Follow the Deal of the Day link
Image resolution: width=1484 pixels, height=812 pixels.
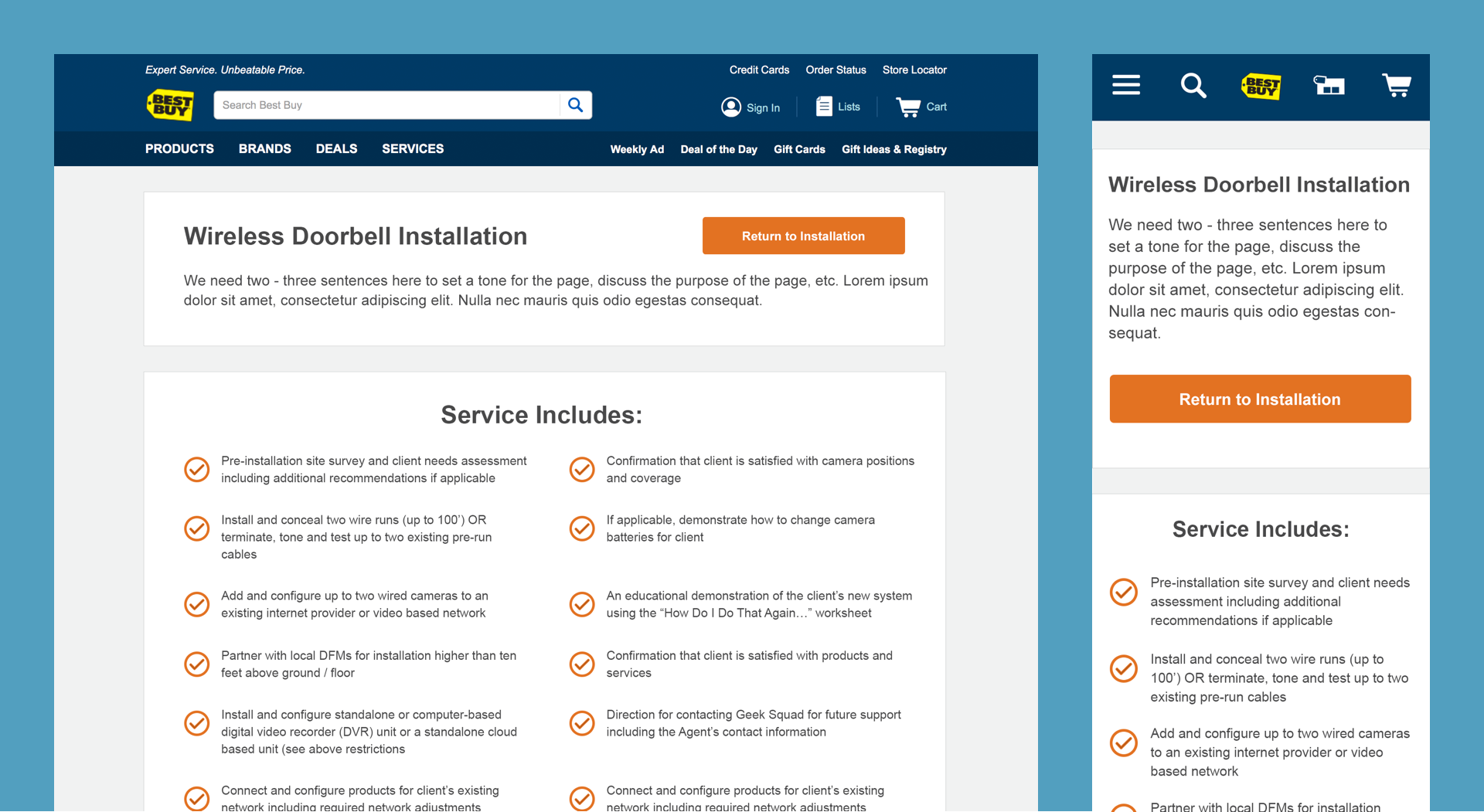click(718, 149)
